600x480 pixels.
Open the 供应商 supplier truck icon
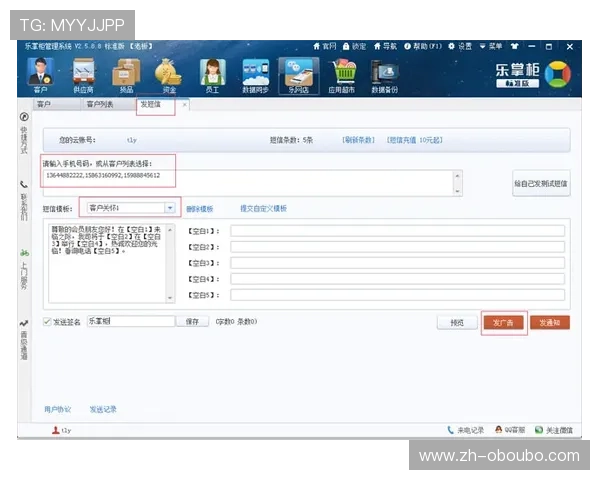pyautogui.click(x=83, y=75)
